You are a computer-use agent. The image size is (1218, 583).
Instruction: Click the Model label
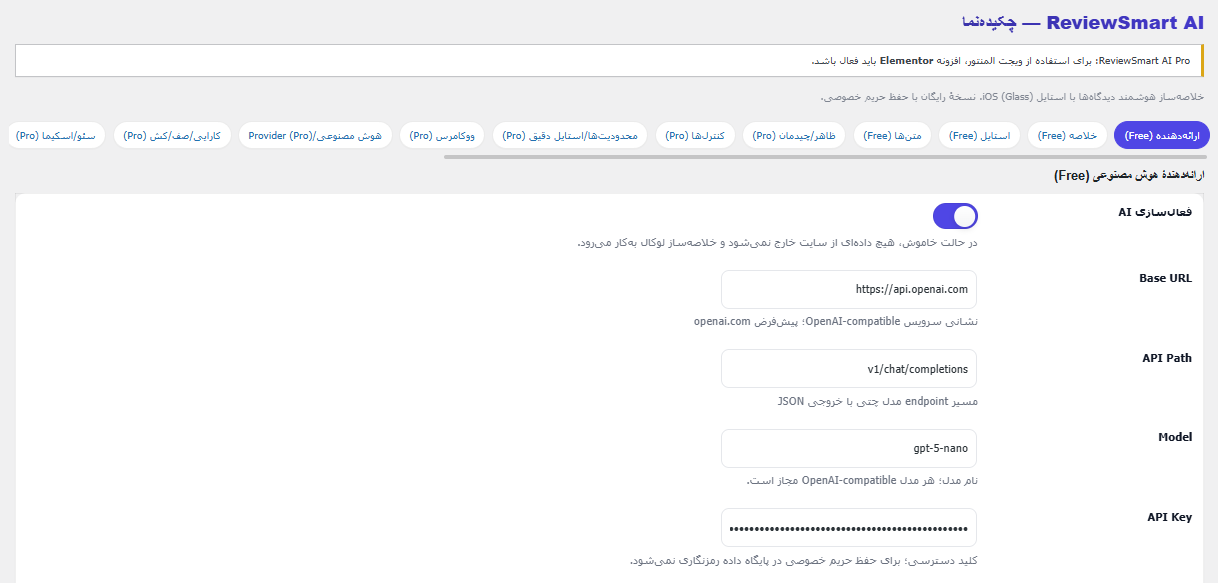pos(1175,437)
